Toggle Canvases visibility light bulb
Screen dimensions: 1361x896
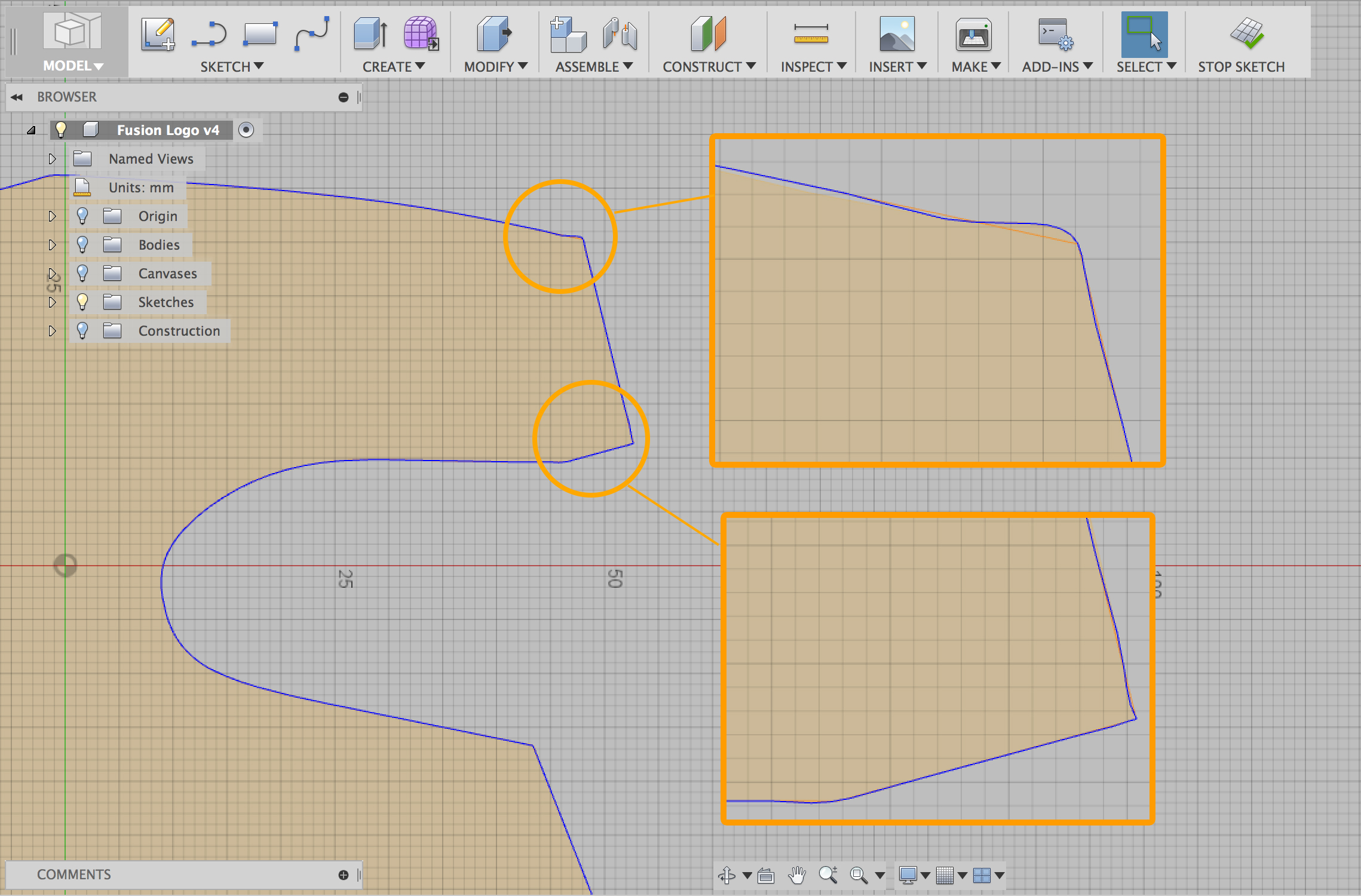[x=82, y=273]
